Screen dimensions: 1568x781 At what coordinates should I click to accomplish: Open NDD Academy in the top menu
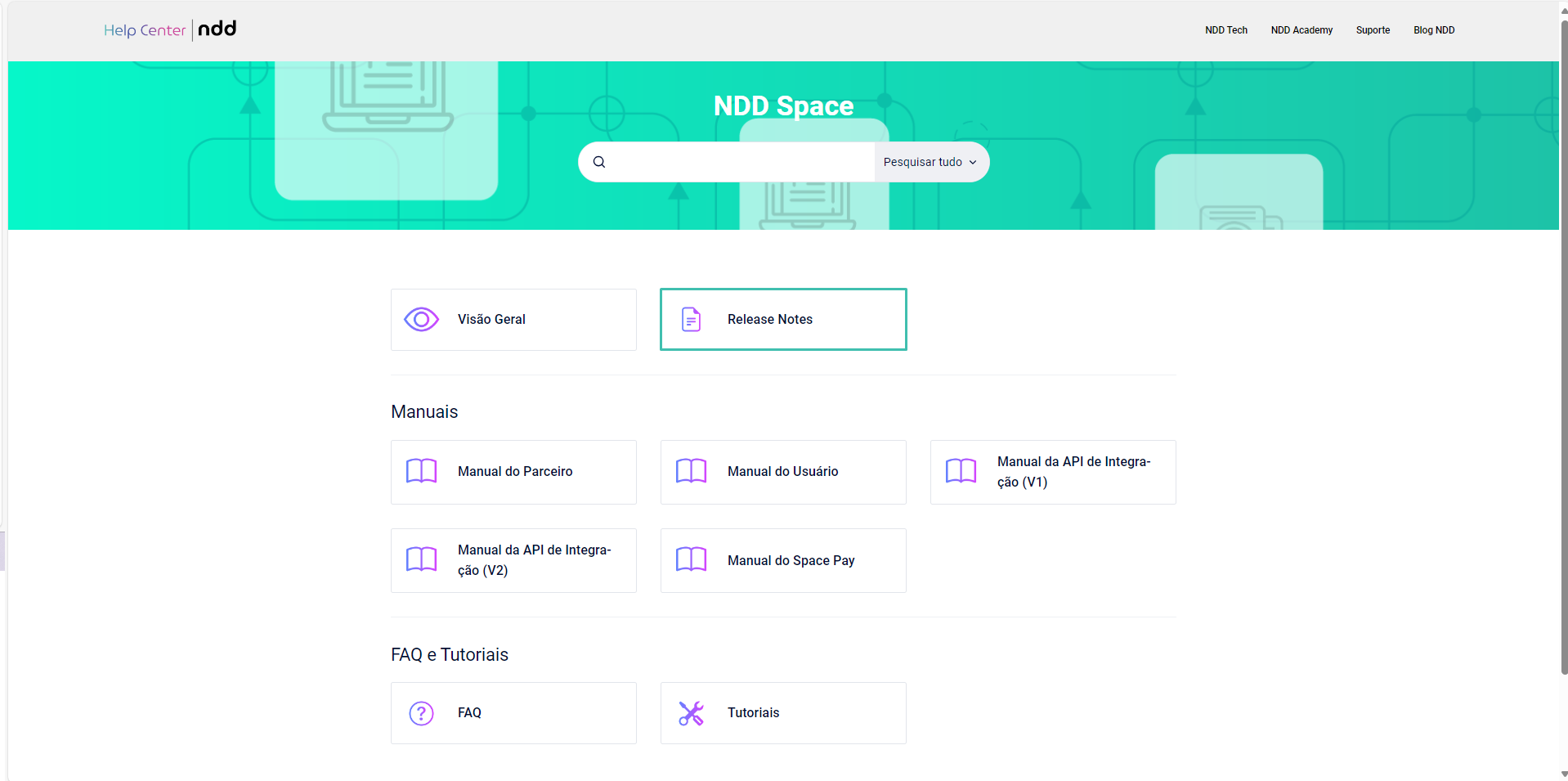1301,30
